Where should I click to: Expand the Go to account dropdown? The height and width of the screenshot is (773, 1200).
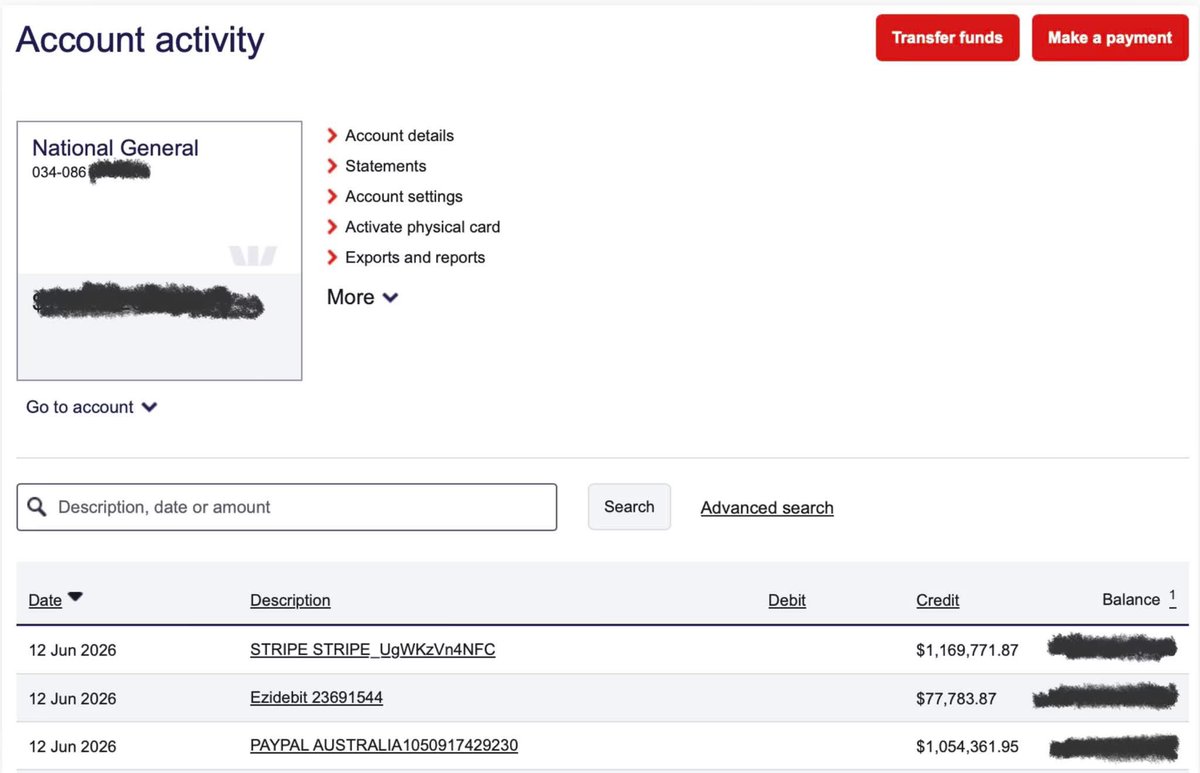point(91,407)
